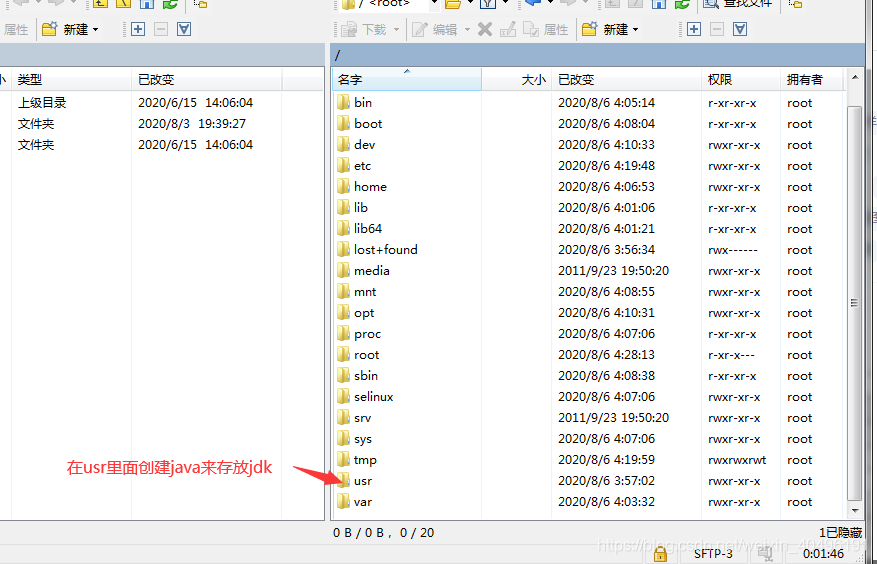Click the invert selection icon in the left panel toolbar

coord(184,29)
